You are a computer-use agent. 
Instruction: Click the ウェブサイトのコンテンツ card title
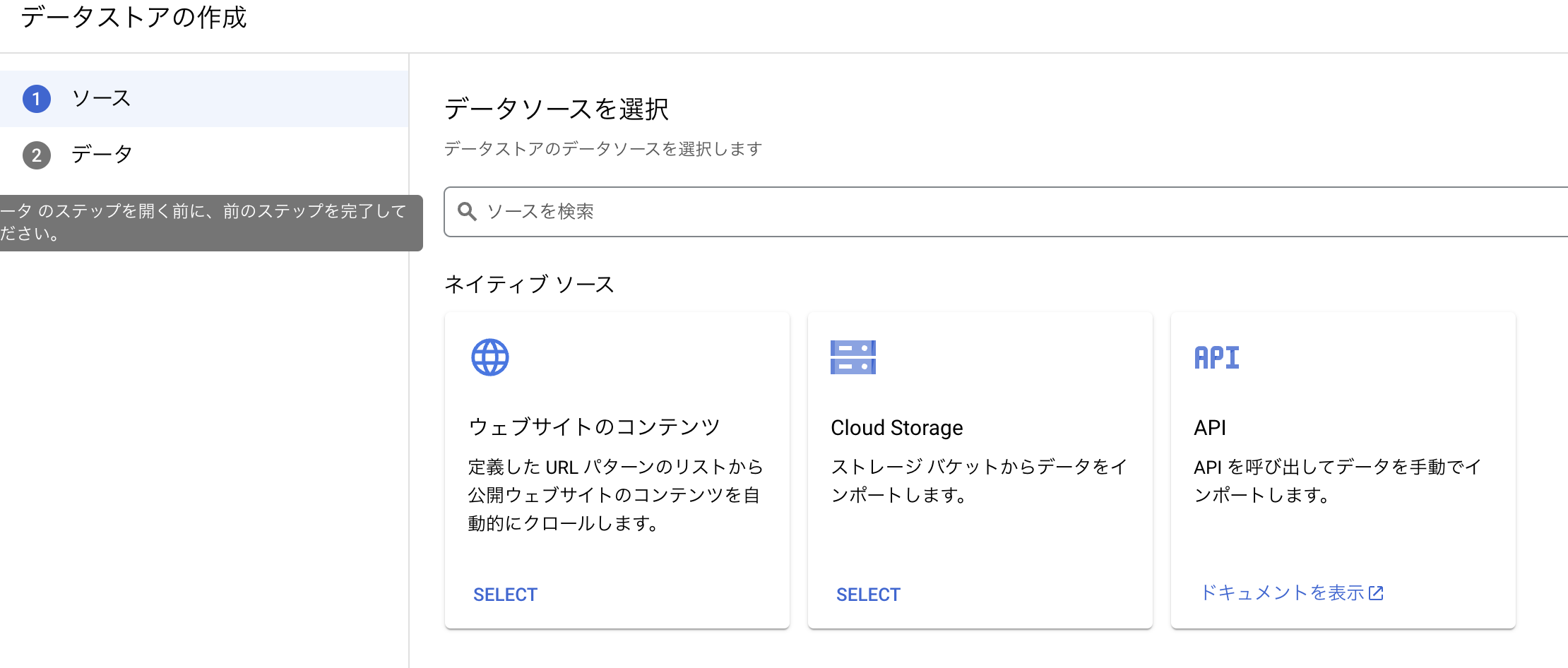[594, 427]
